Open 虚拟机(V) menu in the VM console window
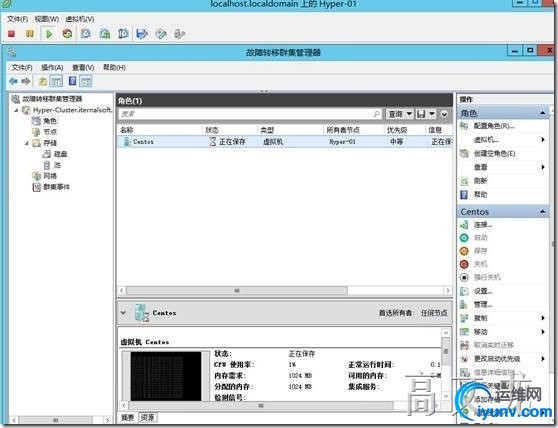Image resolution: width=558 pixels, height=428 pixels. (x=80, y=19)
